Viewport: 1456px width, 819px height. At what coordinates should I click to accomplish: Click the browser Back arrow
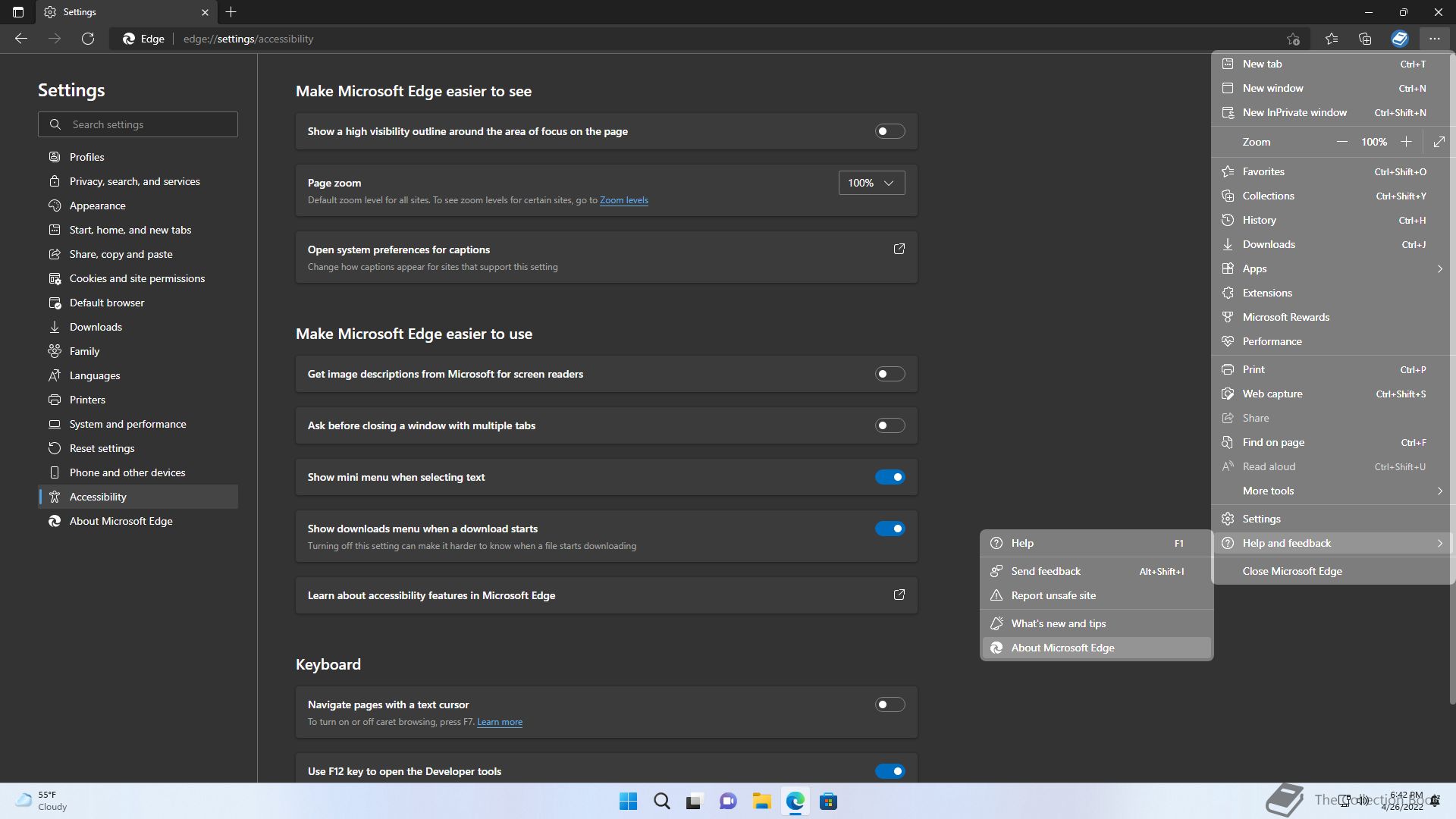pos(21,39)
